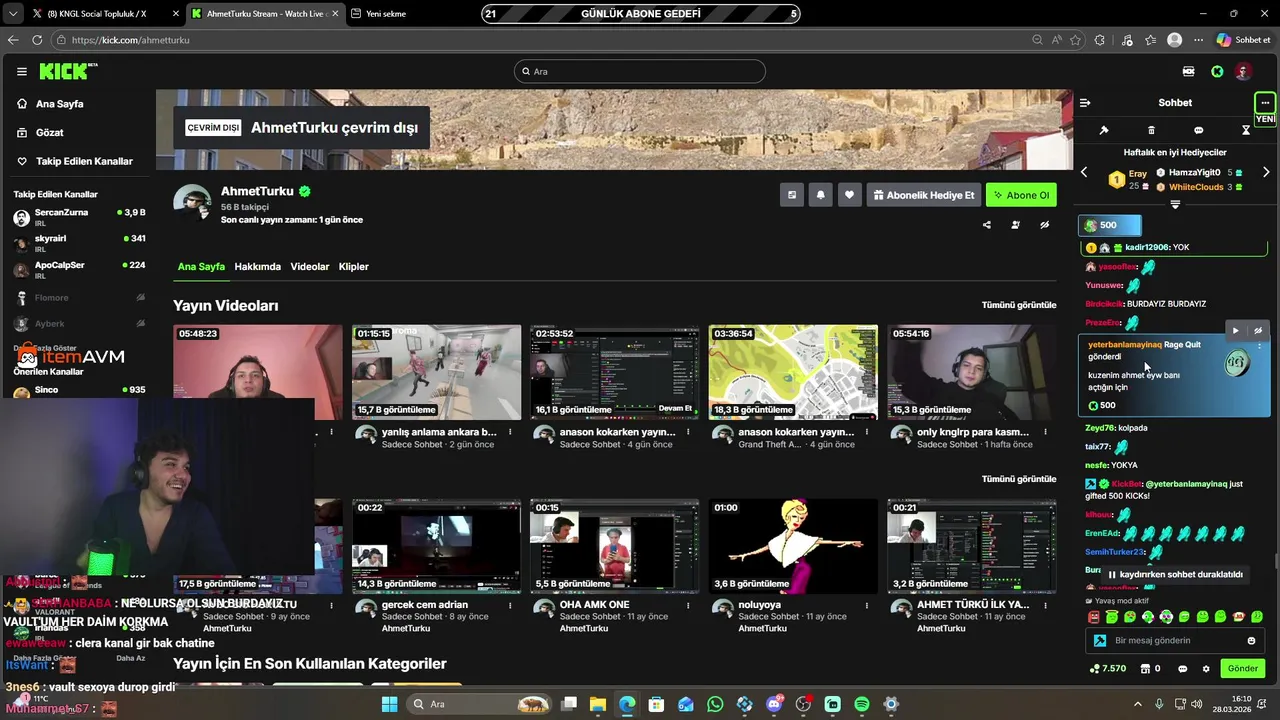
Task: Click the 500 KICKs gift pill in chat
Action: 1109,226
